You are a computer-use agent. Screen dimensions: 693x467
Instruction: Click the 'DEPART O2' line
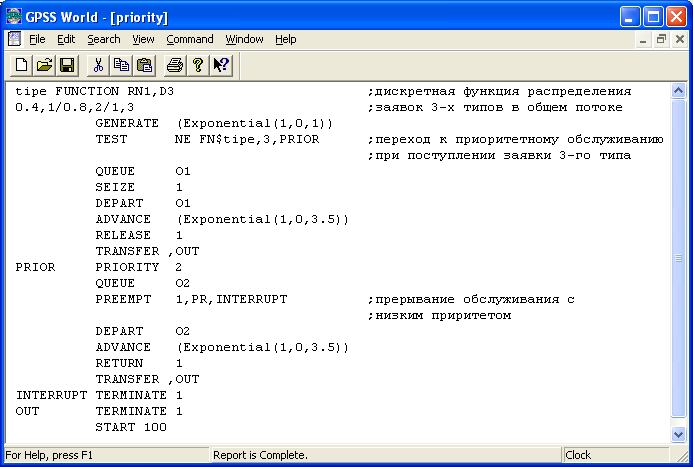142,331
